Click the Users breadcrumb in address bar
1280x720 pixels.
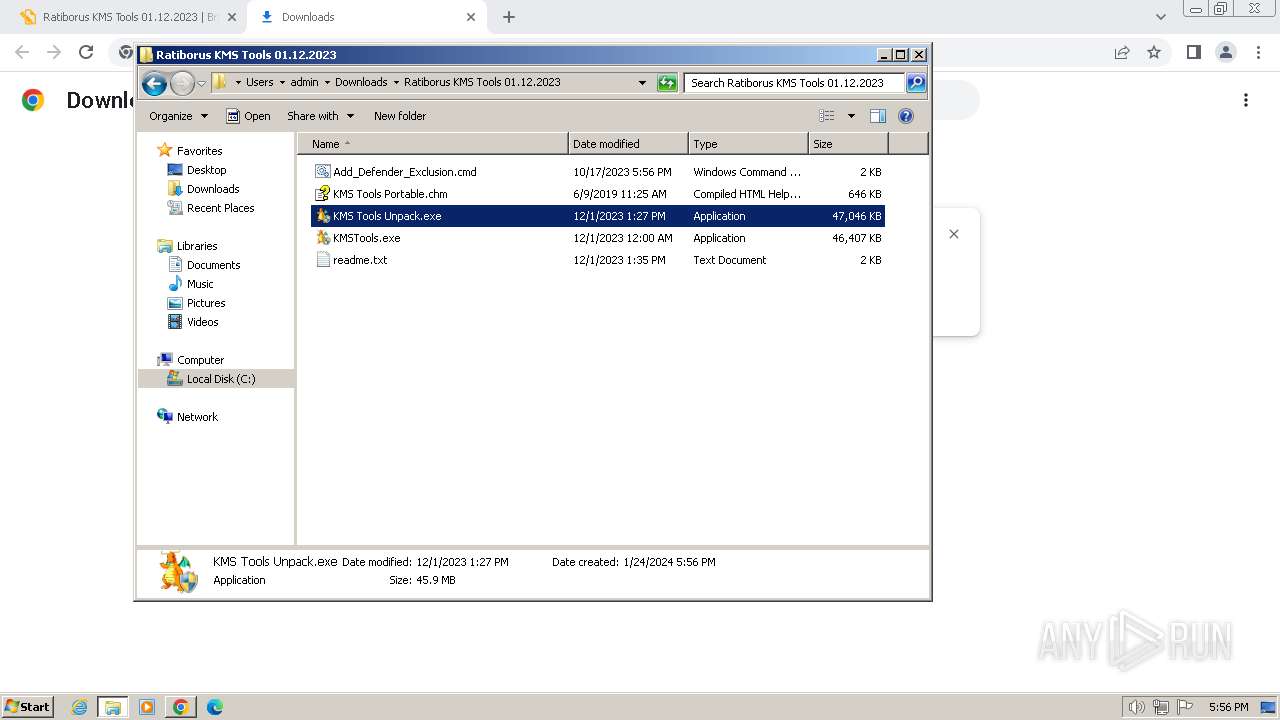259,83
